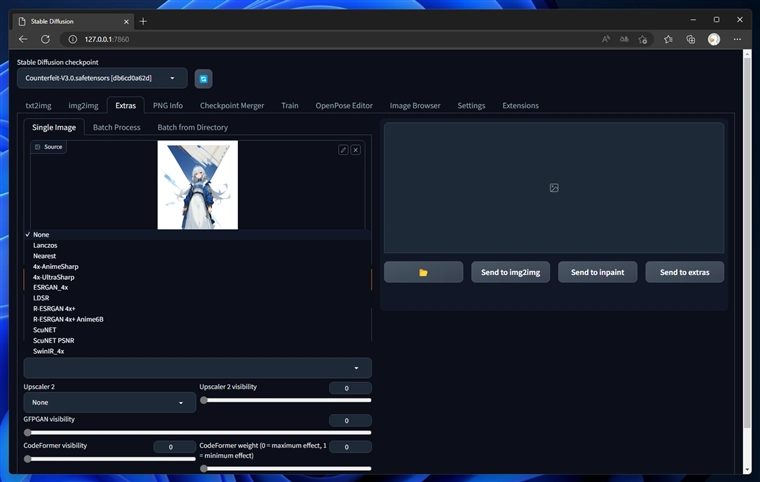The image size is (760, 482).
Task: Click Send to img2img button
Action: tap(510, 272)
